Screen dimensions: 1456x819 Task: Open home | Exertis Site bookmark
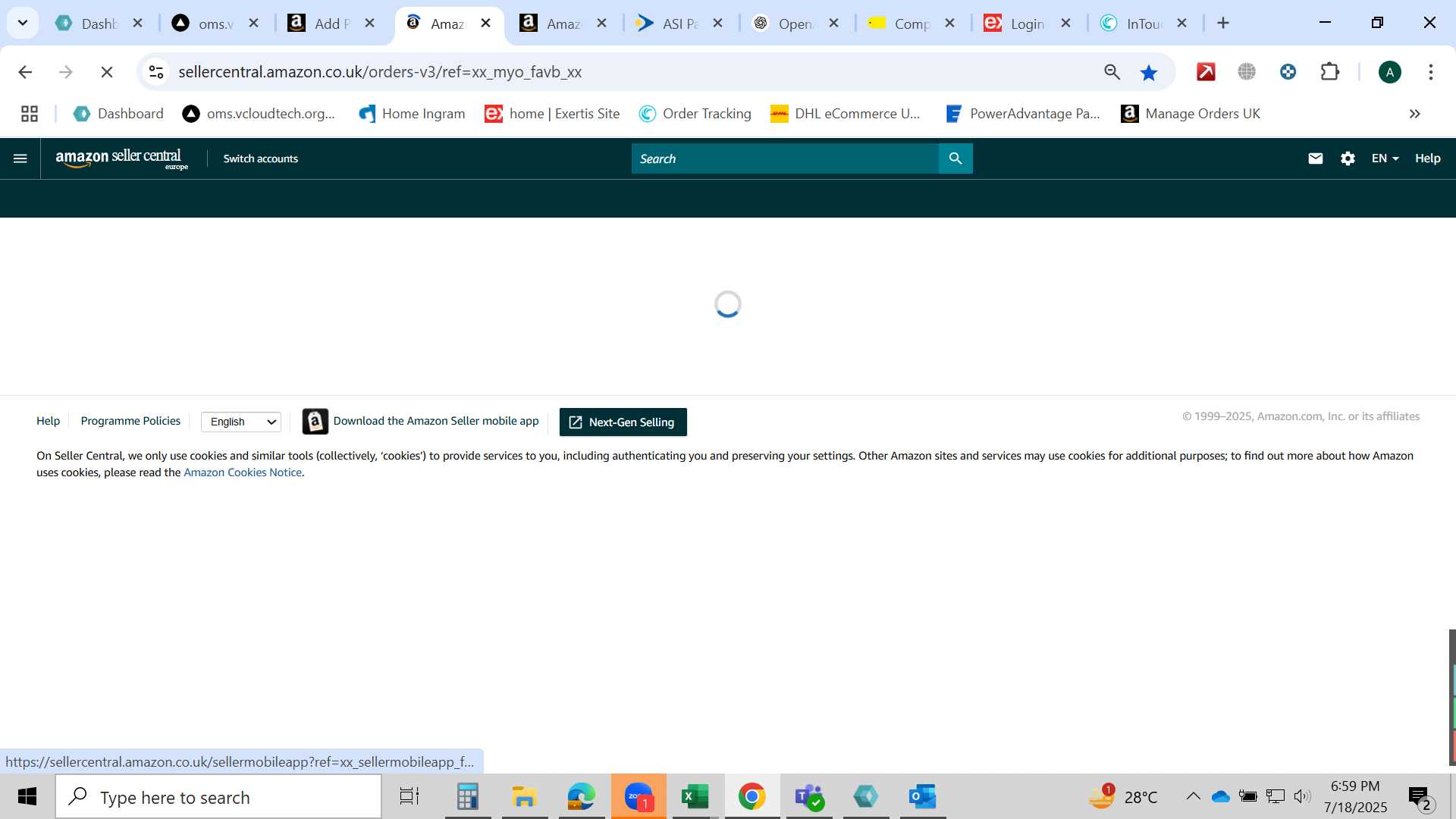pyautogui.click(x=552, y=114)
